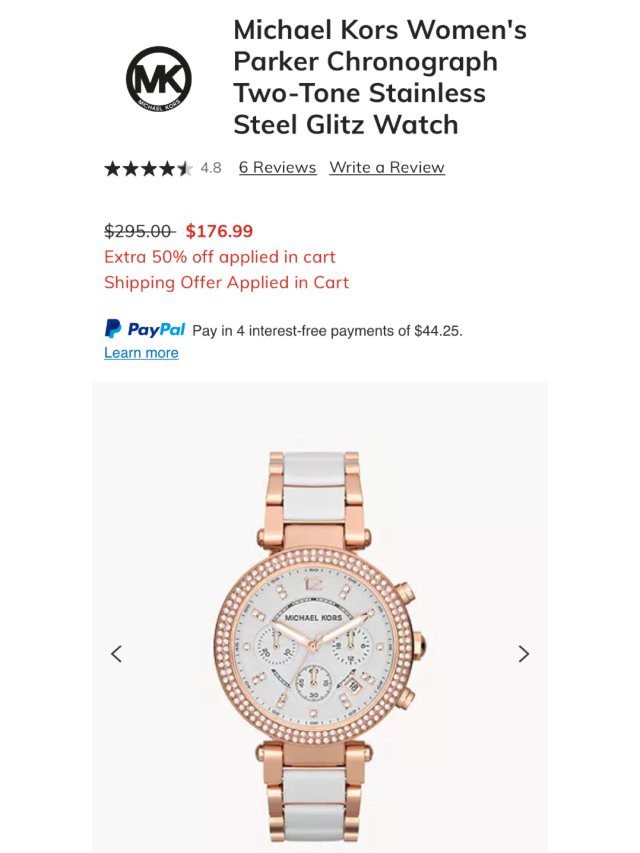
Task: Open PayPal Learn more link
Action: click(141, 353)
